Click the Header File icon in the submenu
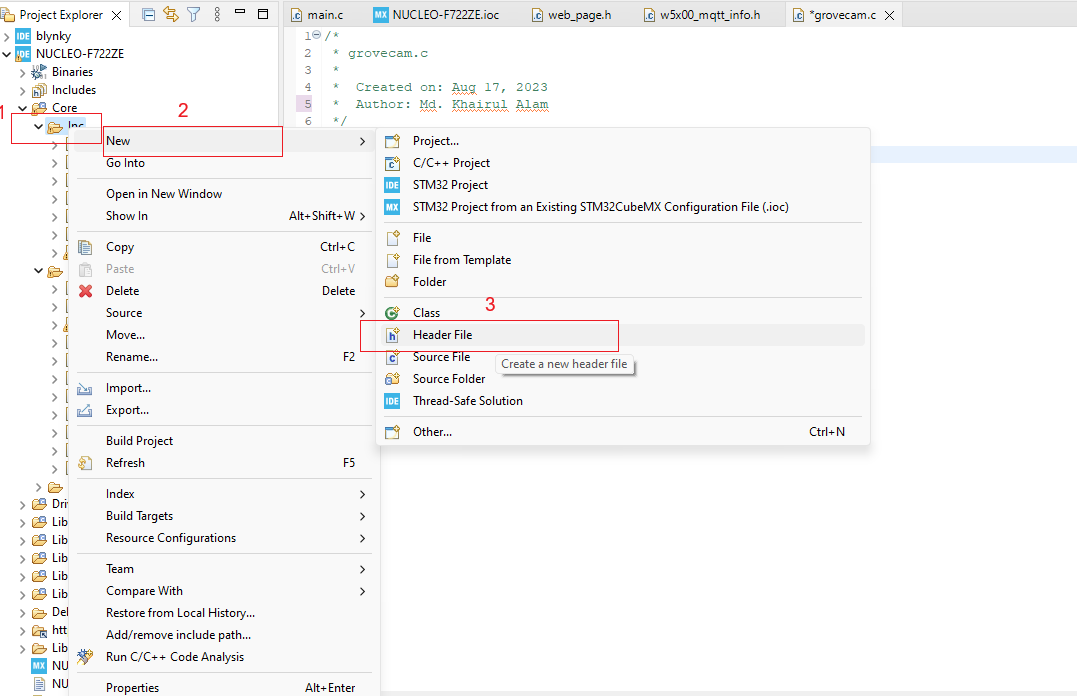The width and height of the screenshot is (1077, 696). click(x=392, y=335)
